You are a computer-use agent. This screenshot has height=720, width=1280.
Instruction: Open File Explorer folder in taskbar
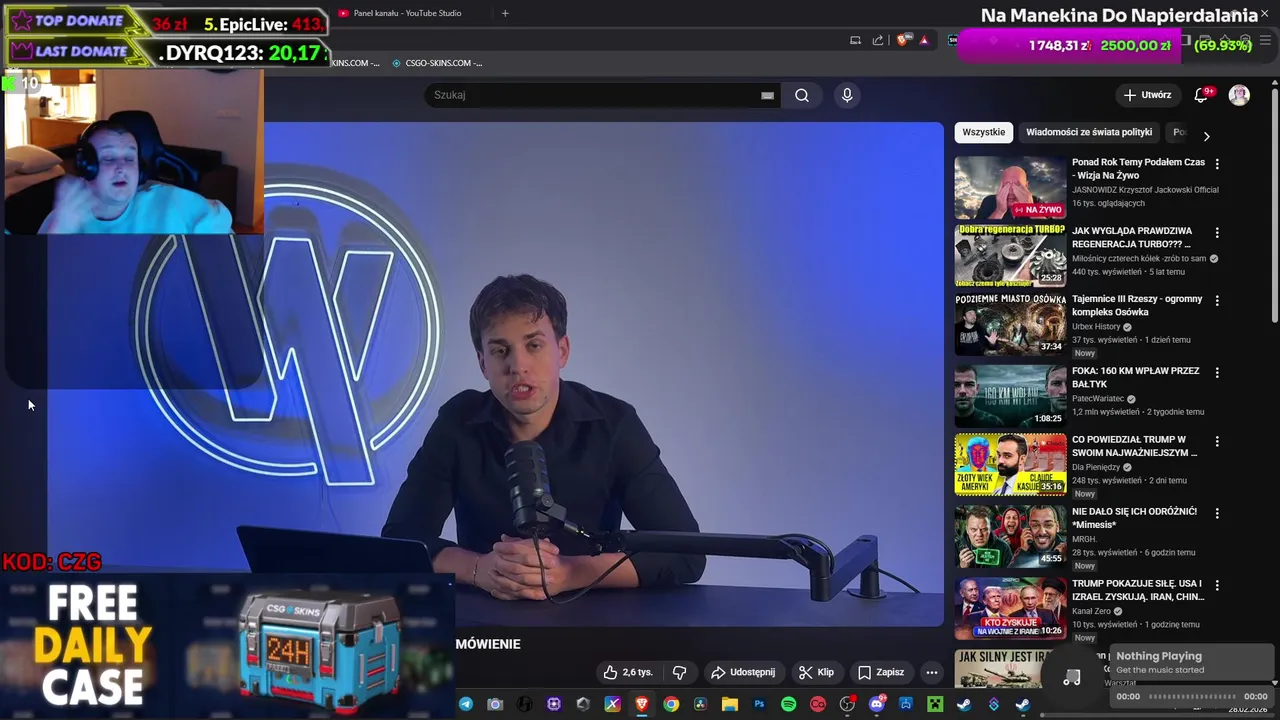pyautogui.click(x=730, y=704)
